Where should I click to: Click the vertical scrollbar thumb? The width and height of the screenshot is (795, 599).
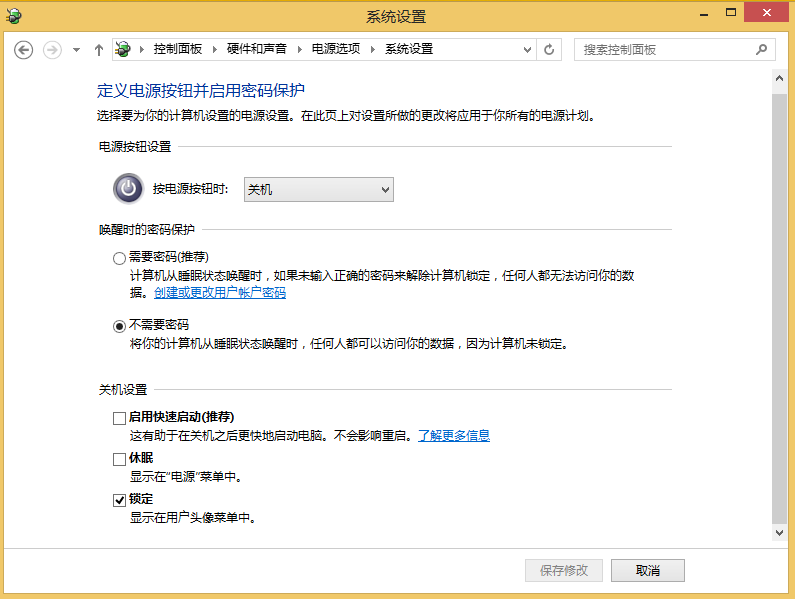[779, 308]
